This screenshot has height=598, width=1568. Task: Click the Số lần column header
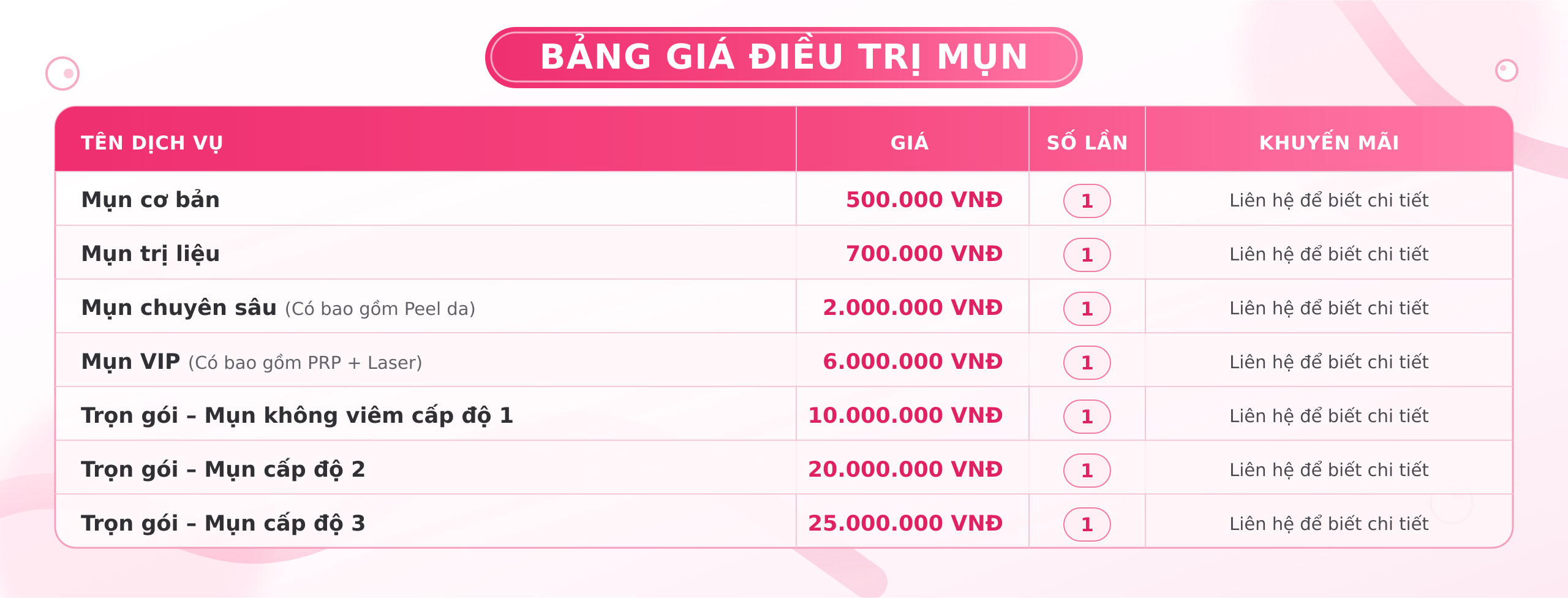pyautogui.click(x=1087, y=143)
